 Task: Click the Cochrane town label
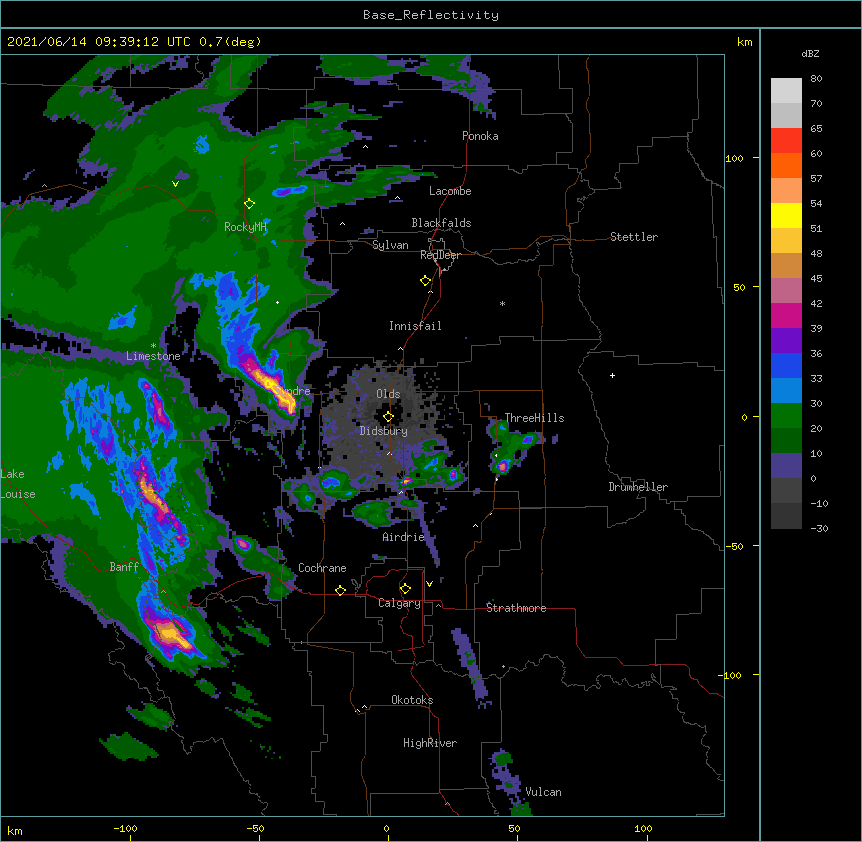[322, 568]
